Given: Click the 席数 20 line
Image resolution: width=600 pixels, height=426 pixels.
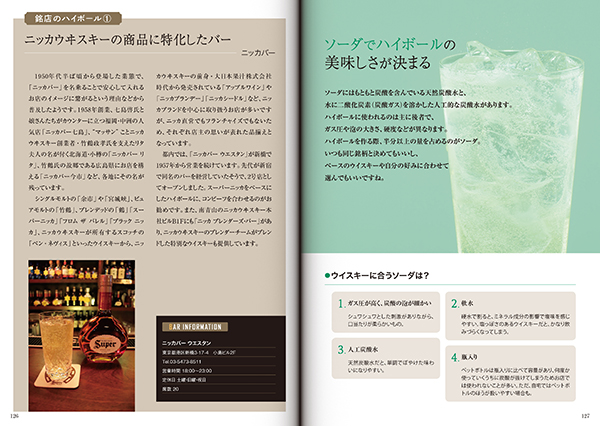Looking at the screenshot, I should [171, 389].
